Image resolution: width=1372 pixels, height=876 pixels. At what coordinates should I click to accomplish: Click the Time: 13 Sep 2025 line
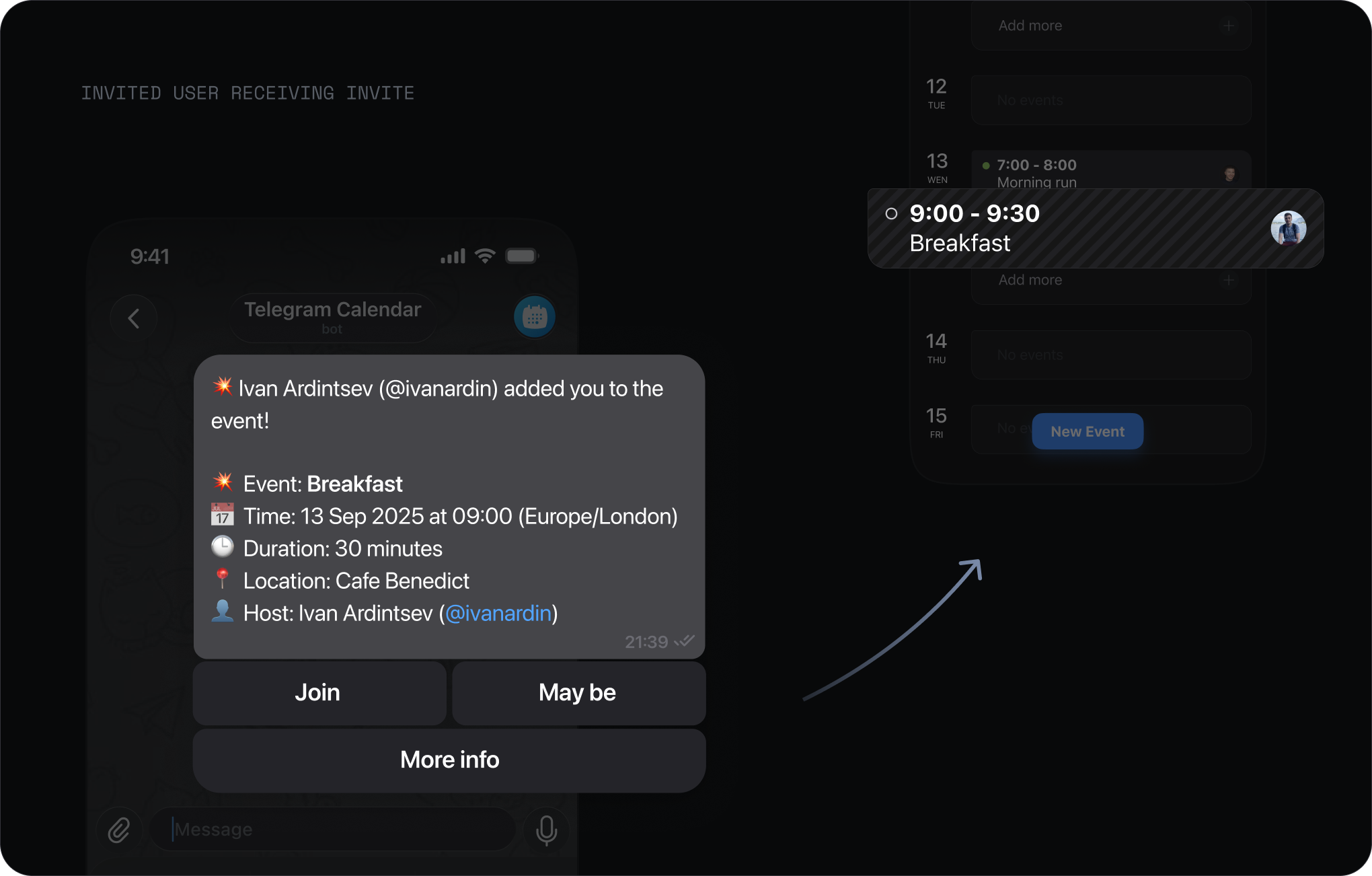pyautogui.click(x=445, y=516)
